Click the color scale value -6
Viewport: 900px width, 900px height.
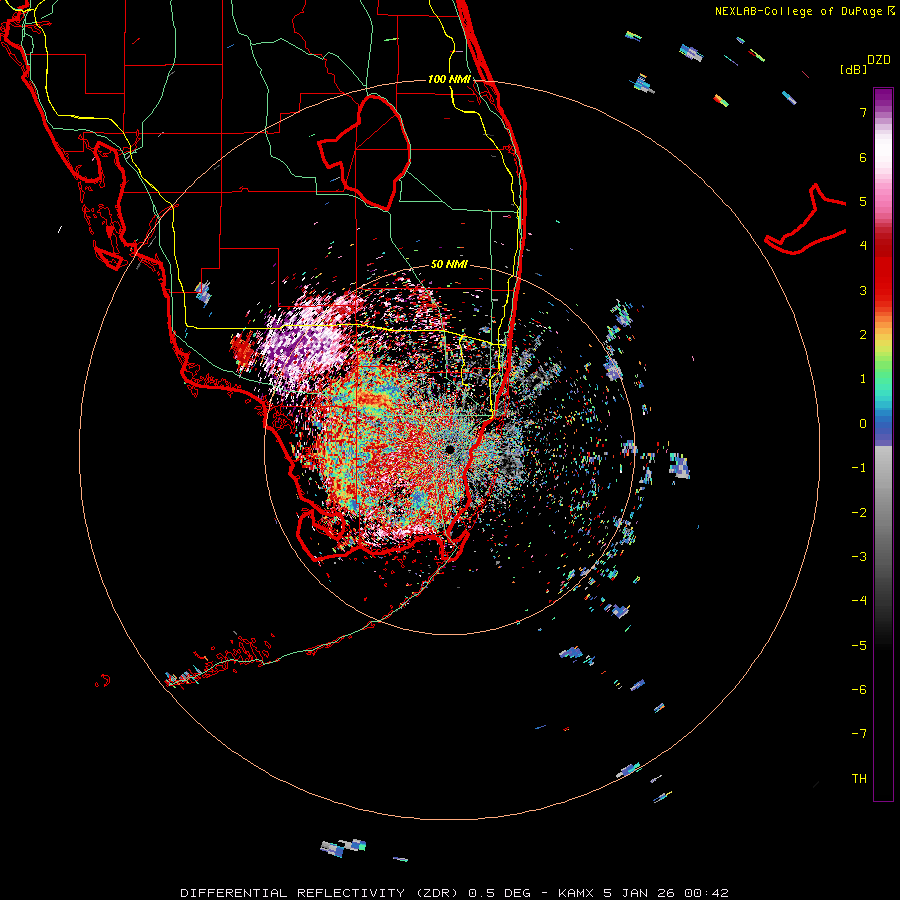[x=859, y=690]
